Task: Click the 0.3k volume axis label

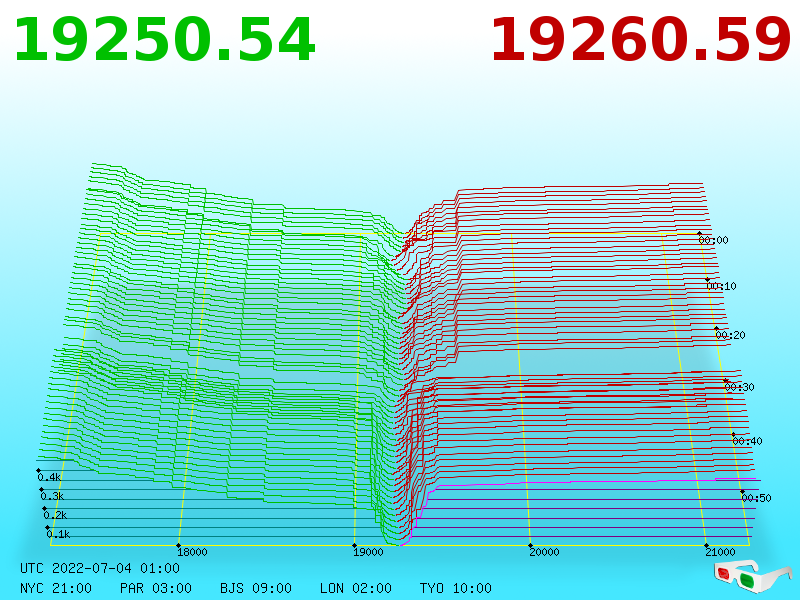Action: click(x=53, y=496)
